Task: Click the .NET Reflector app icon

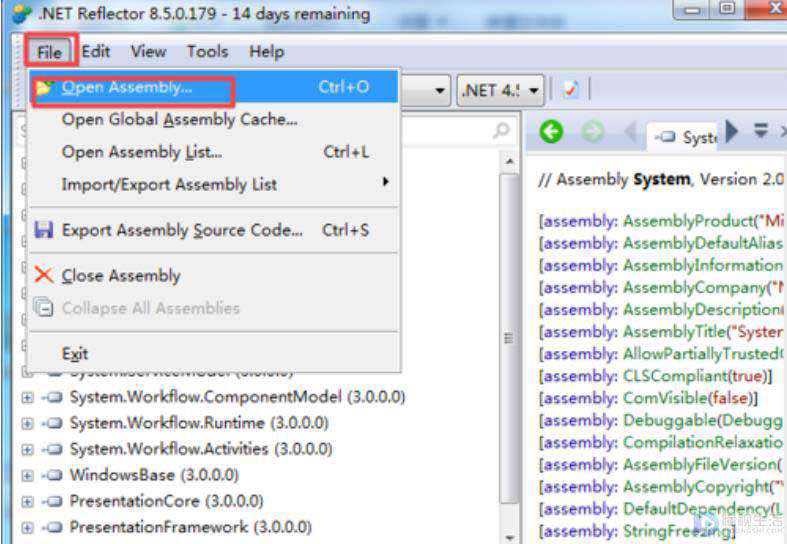Action: tap(22, 13)
